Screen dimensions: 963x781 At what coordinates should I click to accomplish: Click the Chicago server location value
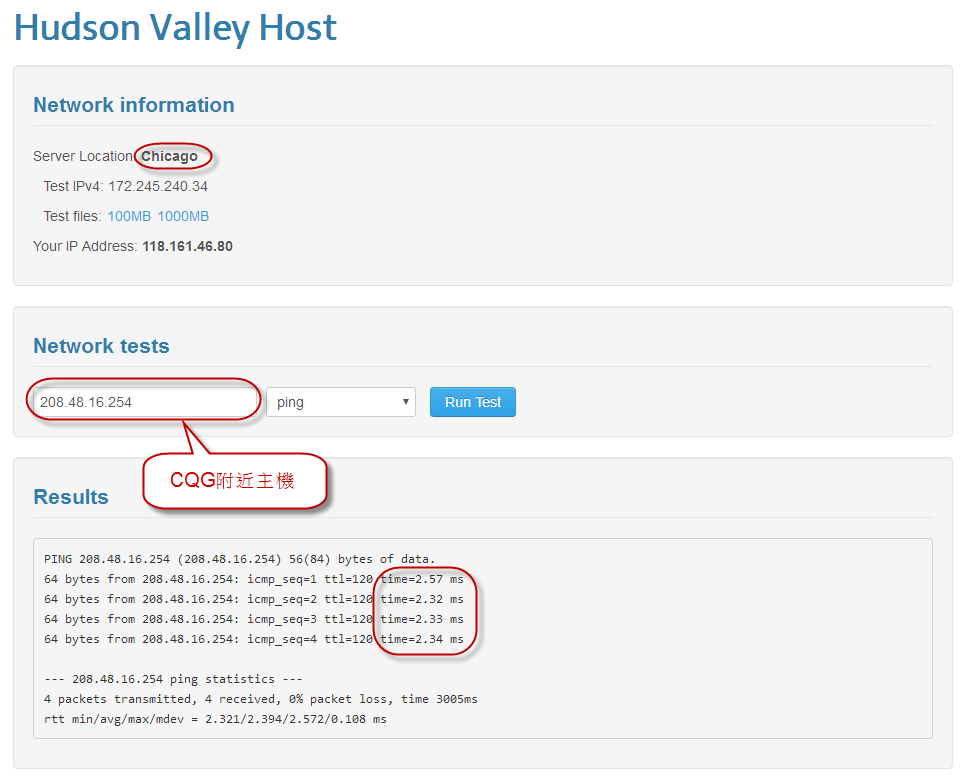[x=170, y=157]
